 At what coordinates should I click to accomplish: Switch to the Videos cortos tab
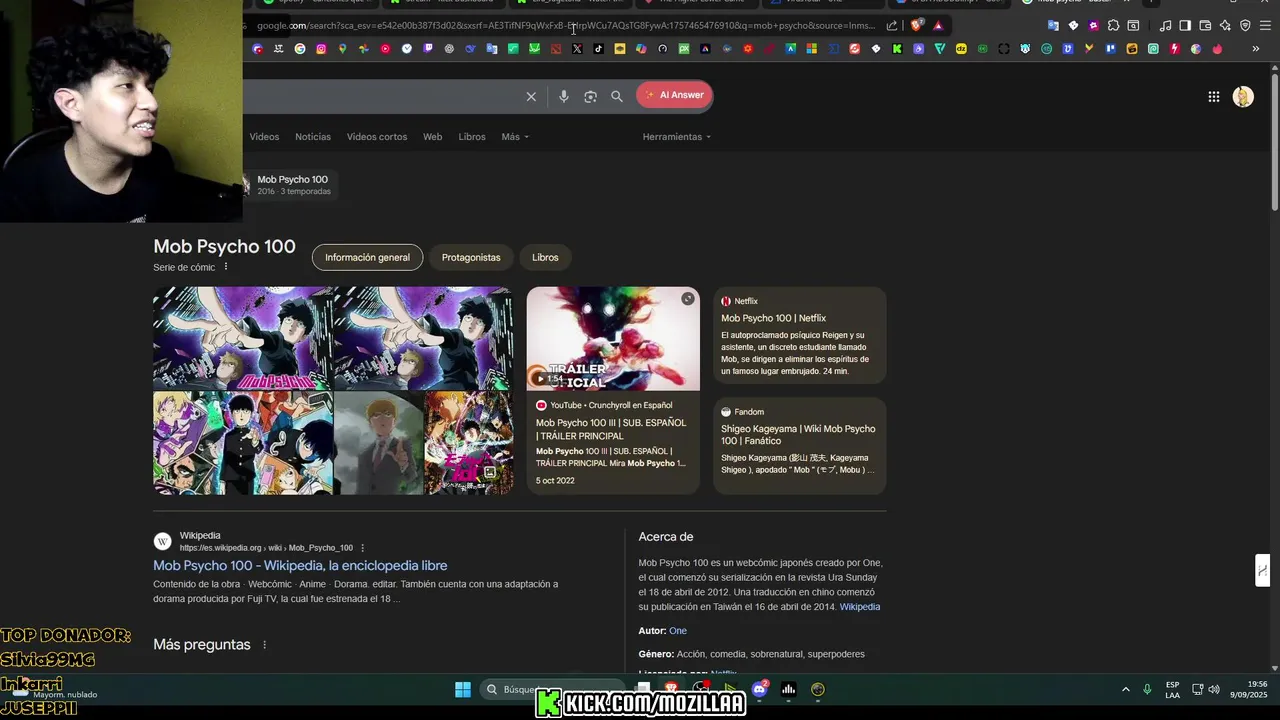coord(377,137)
